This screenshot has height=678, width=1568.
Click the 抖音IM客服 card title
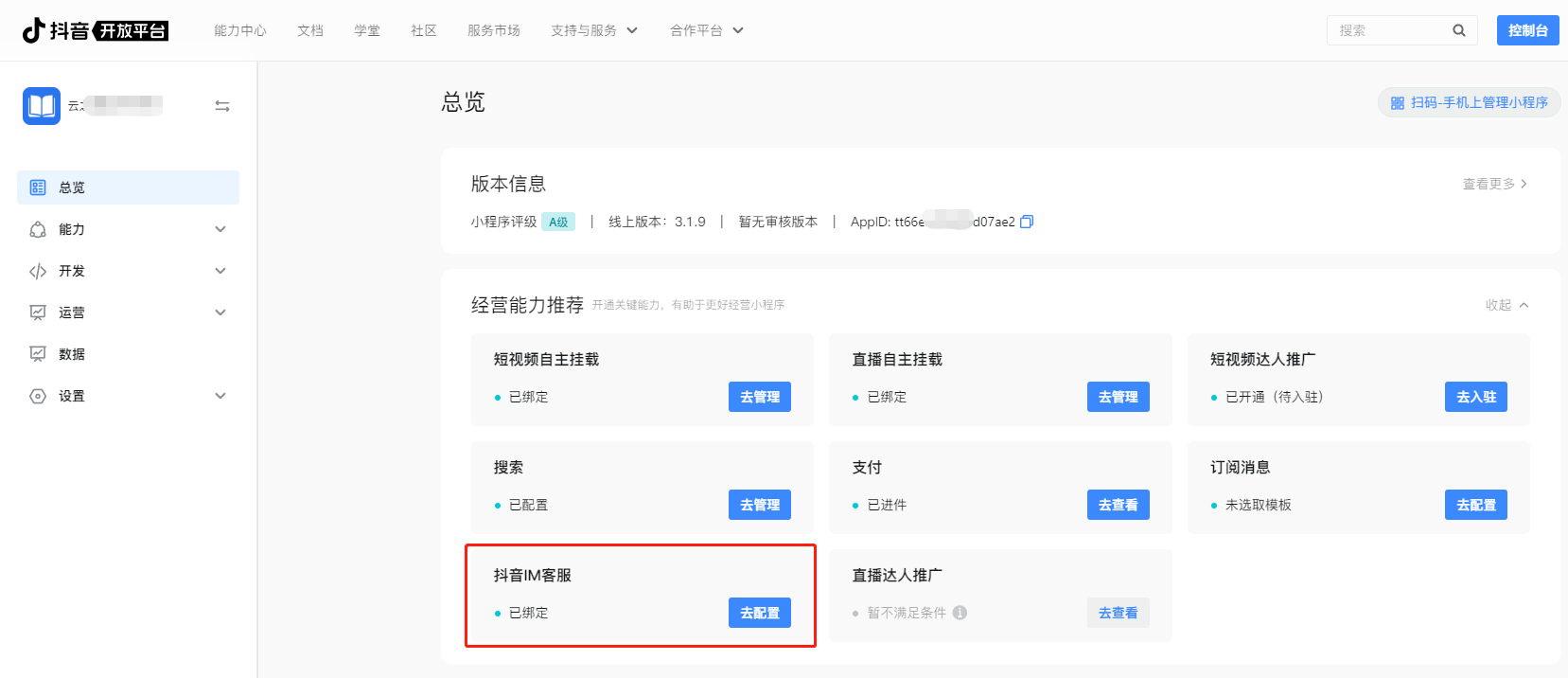[532, 575]
